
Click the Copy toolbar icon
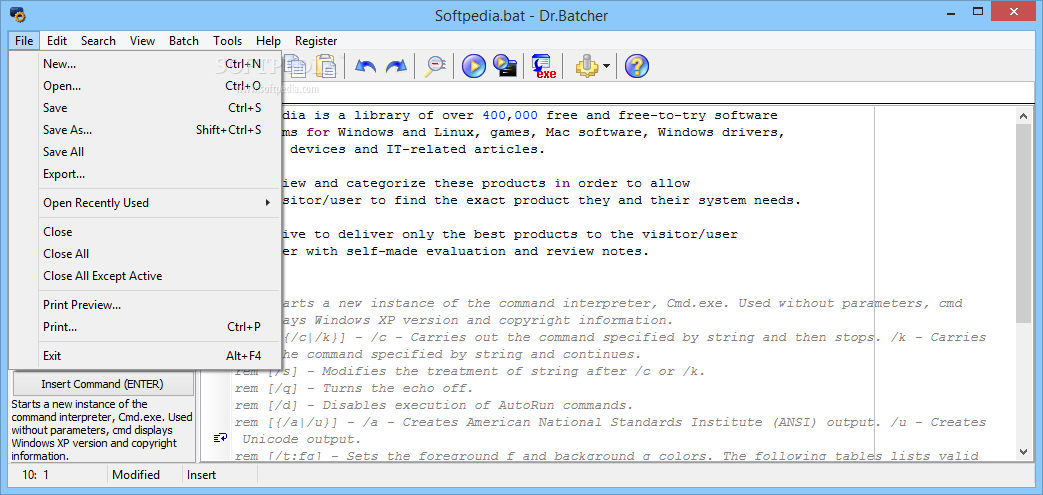[295, 66]
